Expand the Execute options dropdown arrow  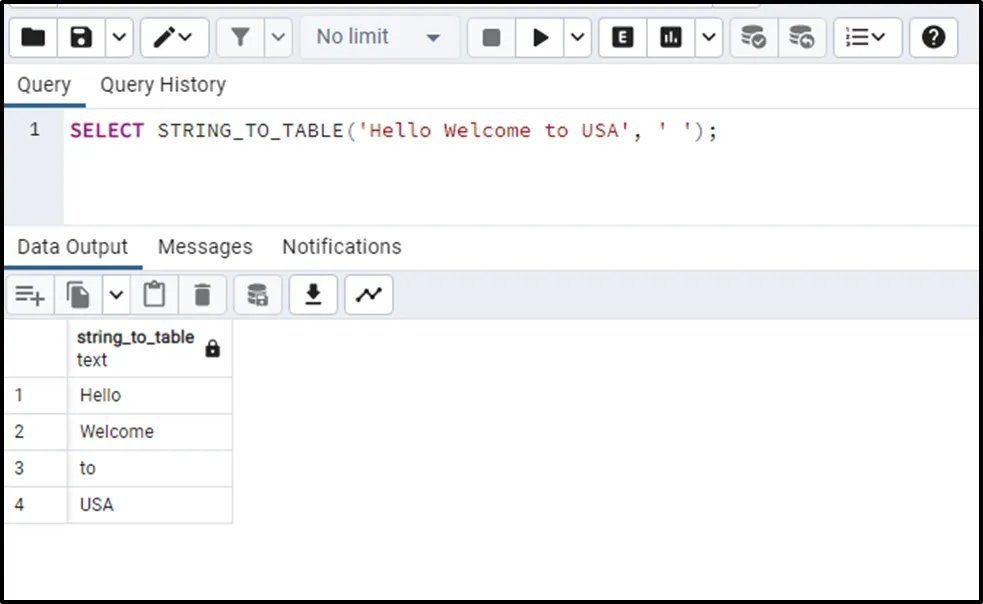coord(578,37)
